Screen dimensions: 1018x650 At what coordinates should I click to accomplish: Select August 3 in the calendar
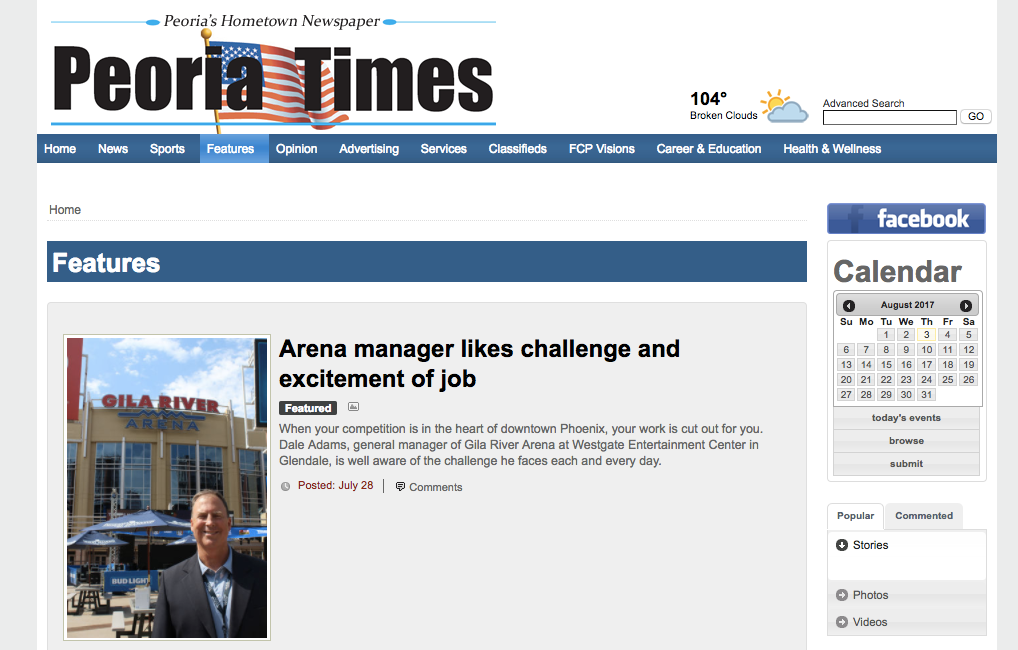(x=926, y=335)
